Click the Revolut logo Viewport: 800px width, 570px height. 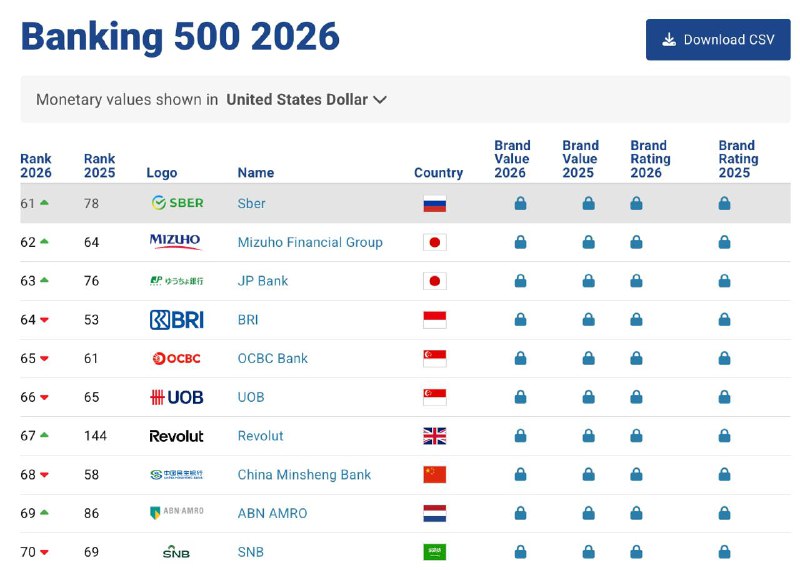click(176, 436)
